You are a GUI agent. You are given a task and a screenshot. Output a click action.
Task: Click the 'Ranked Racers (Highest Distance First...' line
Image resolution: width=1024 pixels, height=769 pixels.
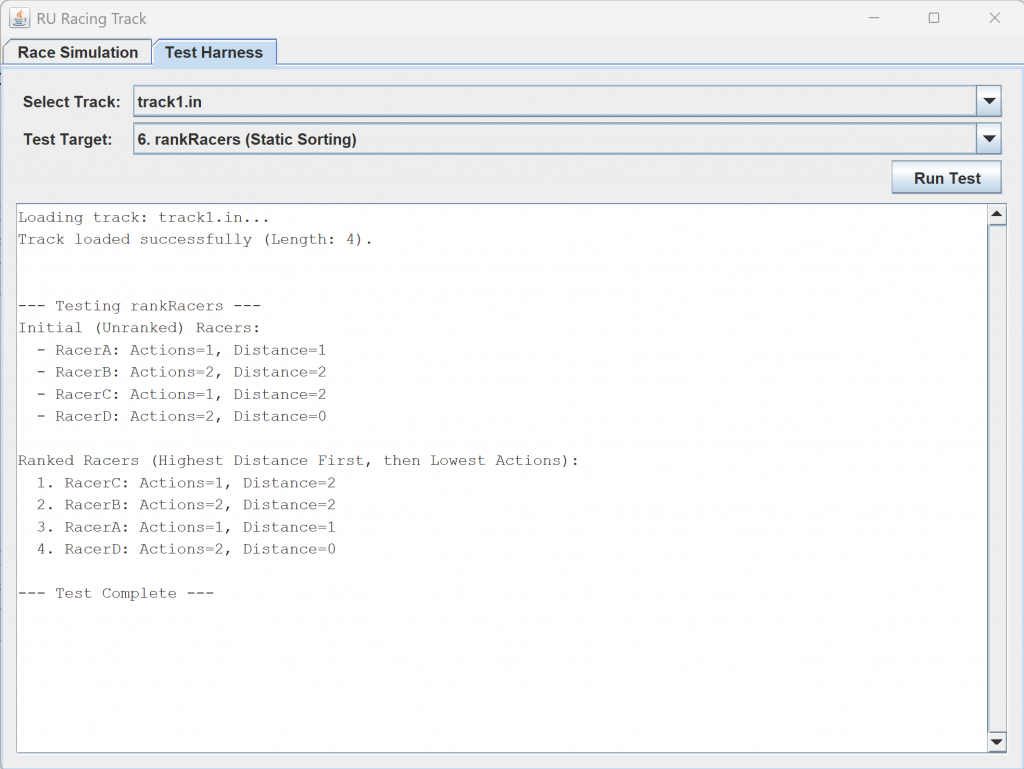298,461
